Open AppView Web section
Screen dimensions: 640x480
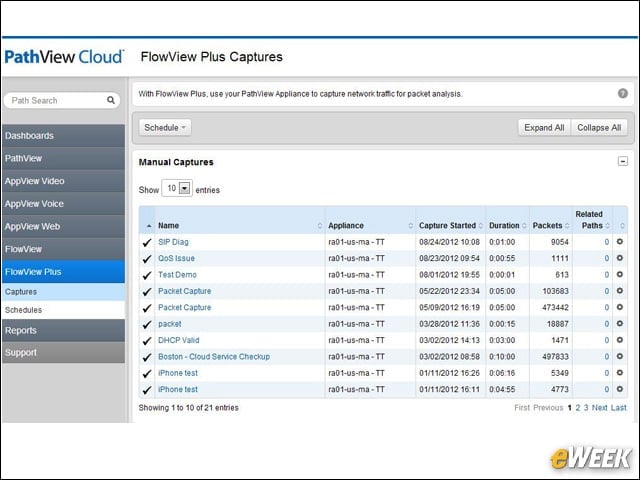click(x=63, y=227)
